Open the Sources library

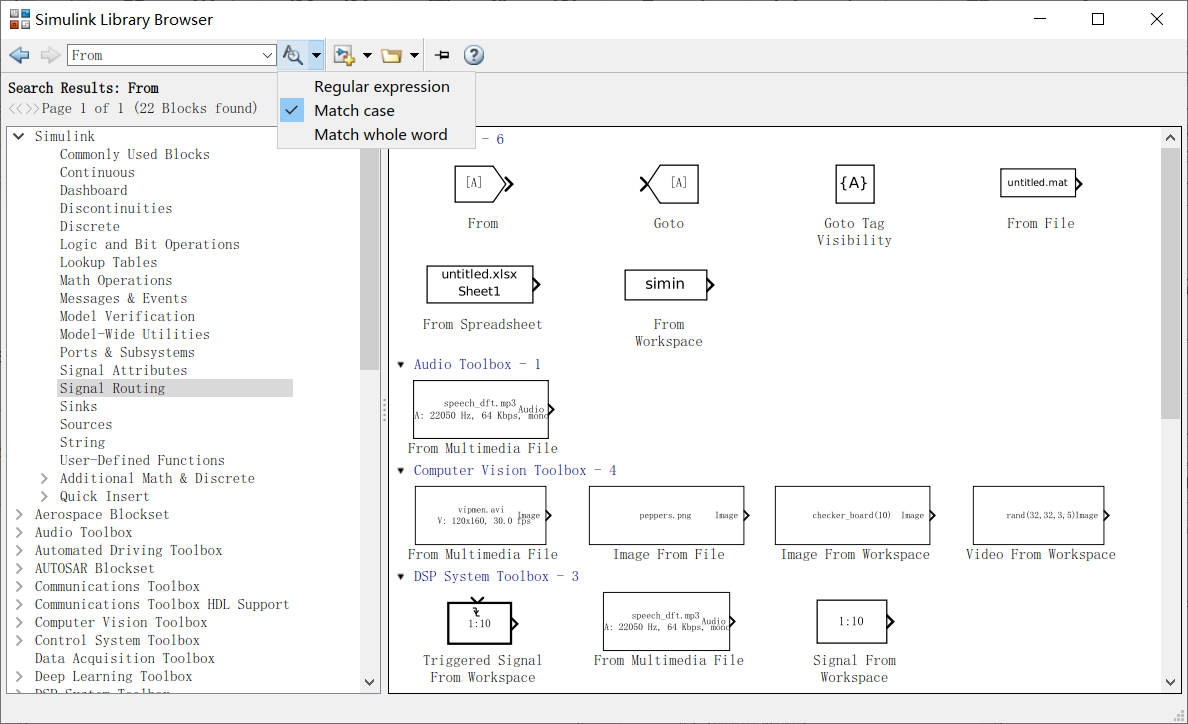tap(85, 424)
